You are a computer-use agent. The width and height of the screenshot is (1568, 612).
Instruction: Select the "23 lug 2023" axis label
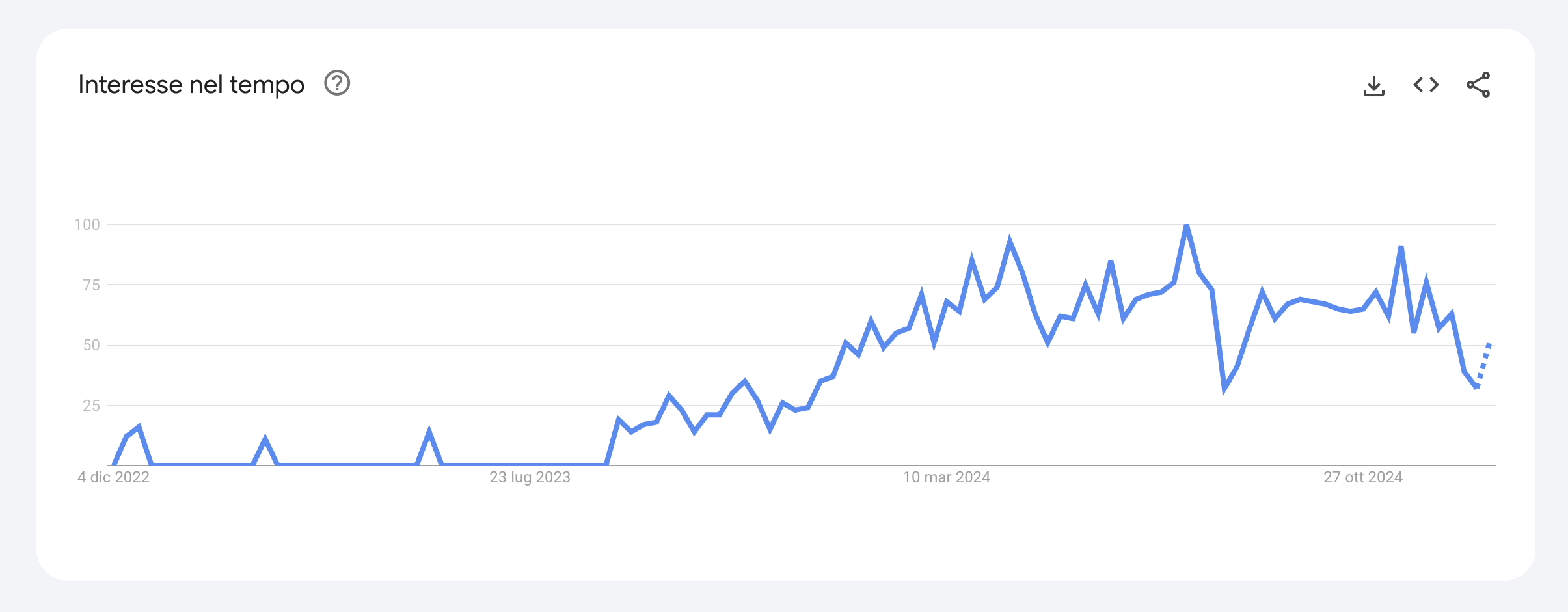pyautogui.click(x=530, y=477)
